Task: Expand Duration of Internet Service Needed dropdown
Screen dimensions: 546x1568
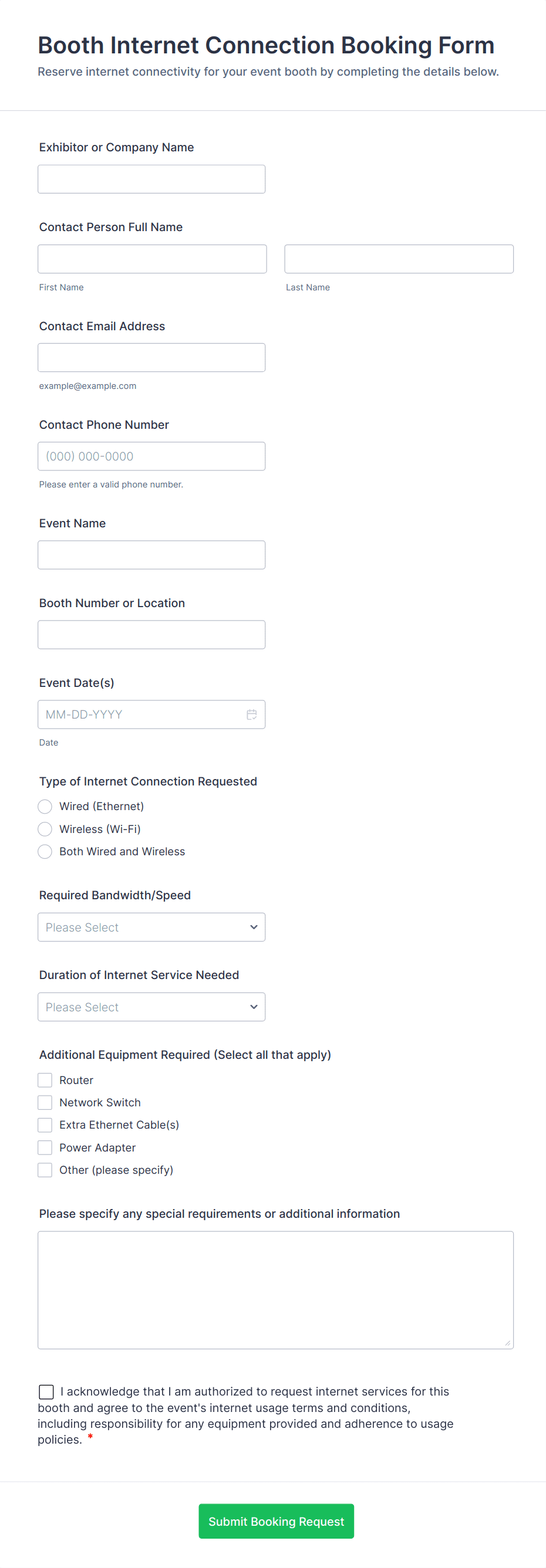Action: click(151, 1007)
